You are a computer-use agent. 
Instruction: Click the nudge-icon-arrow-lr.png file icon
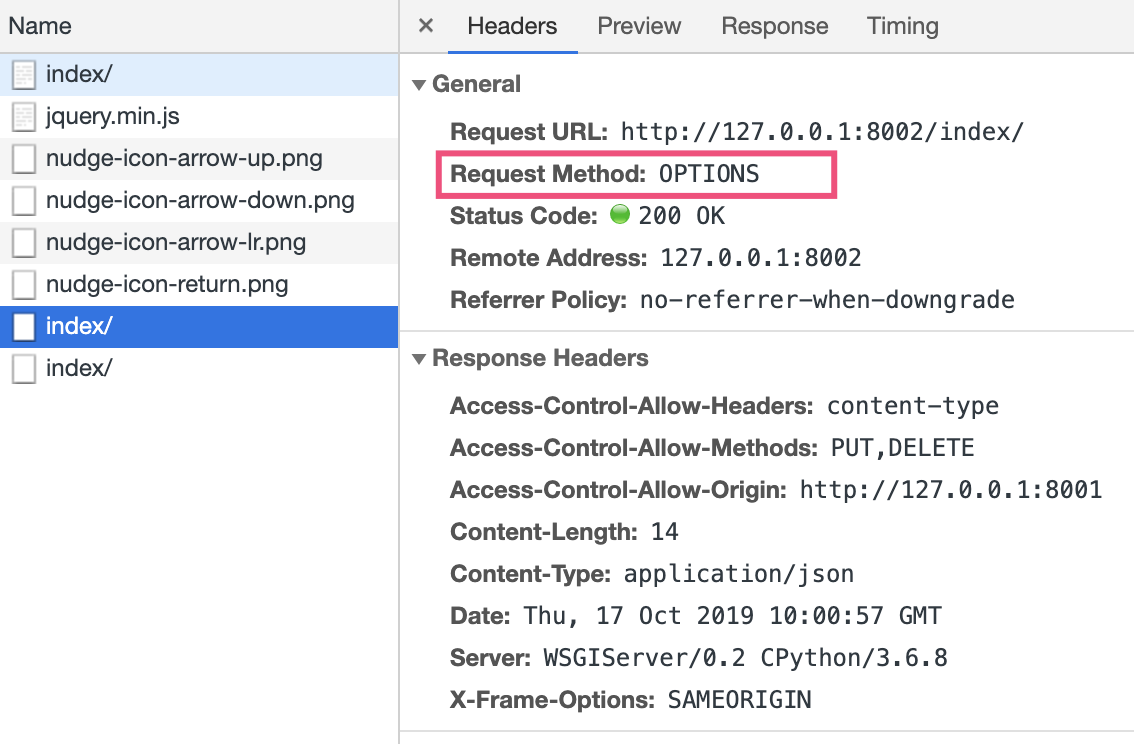click(24, 243)
